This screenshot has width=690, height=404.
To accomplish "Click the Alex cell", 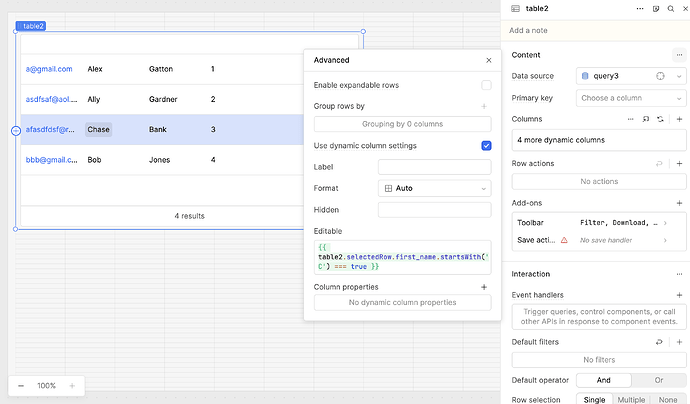I will point(95,69).
